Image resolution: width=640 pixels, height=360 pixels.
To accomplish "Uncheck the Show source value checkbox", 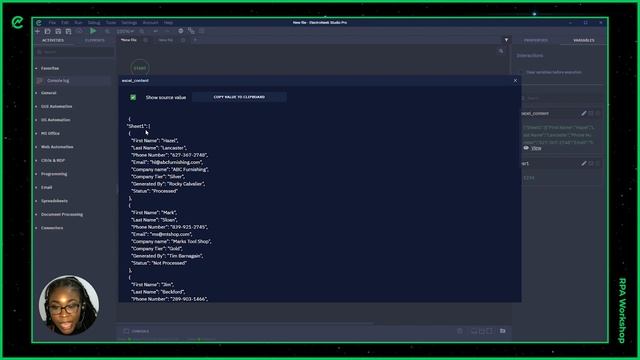I will coord(133,97).
